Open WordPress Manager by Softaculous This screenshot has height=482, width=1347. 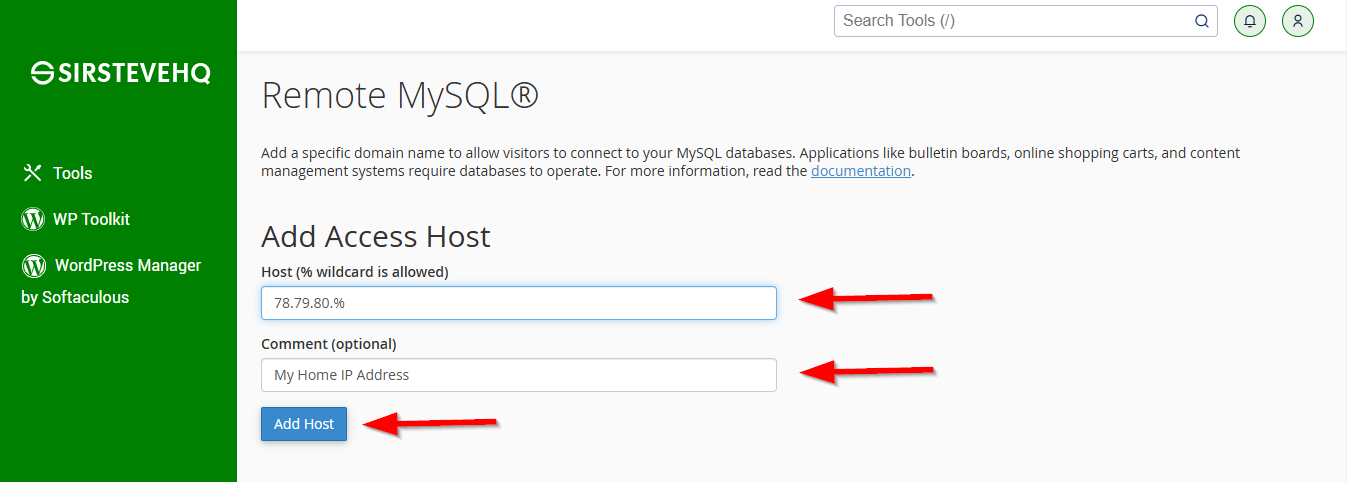click(111, 281)
